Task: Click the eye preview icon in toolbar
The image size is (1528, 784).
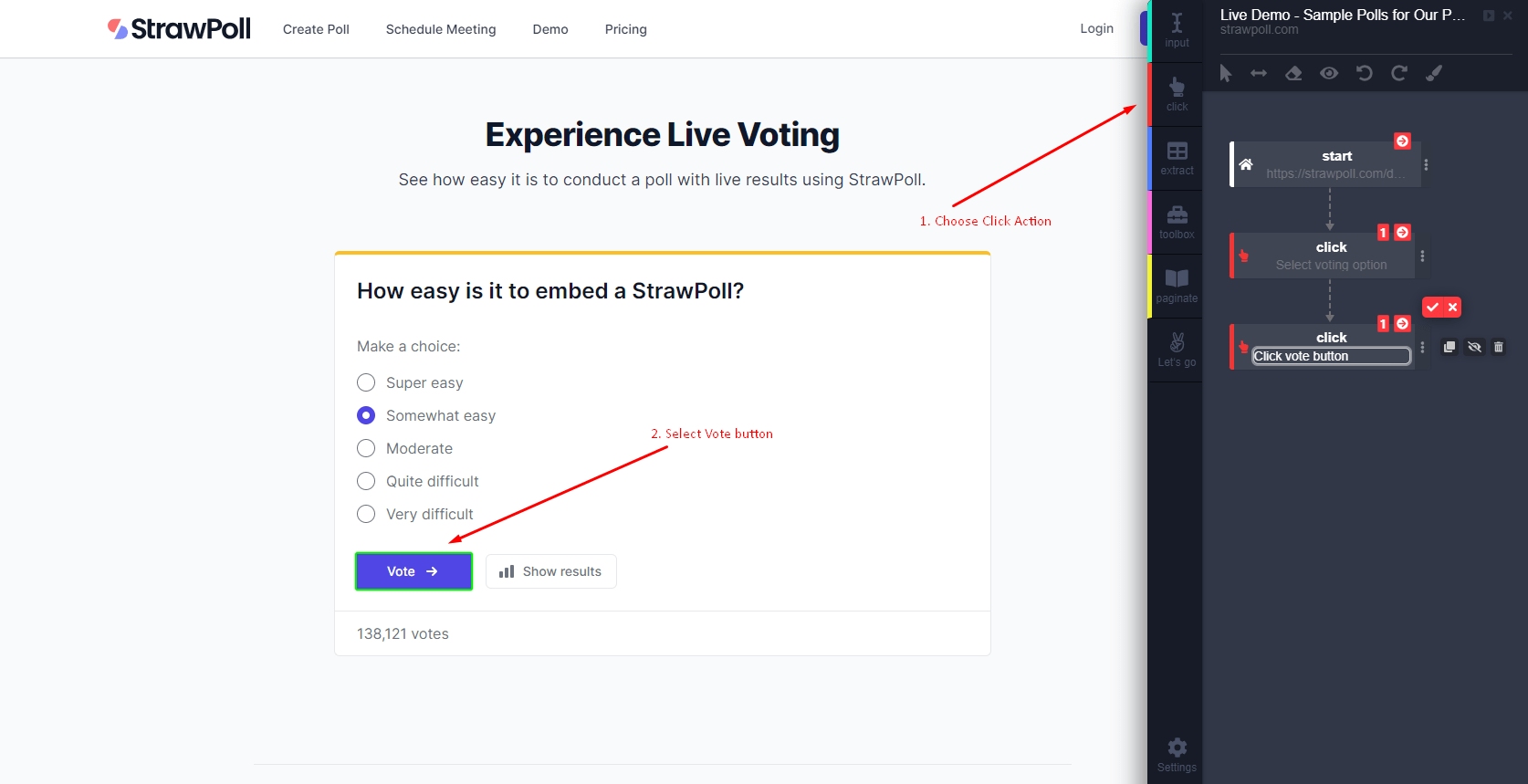Action: [1329, 73]
